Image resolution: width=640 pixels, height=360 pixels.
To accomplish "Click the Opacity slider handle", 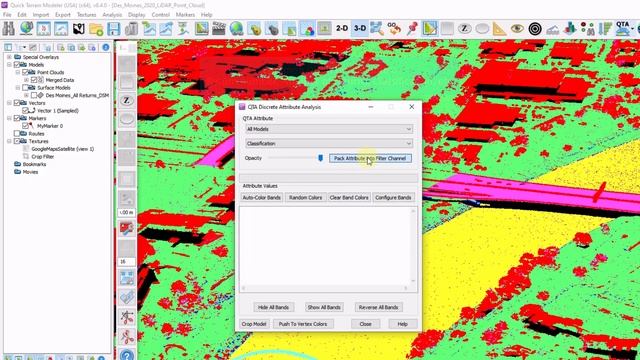I will pos(320,158).
